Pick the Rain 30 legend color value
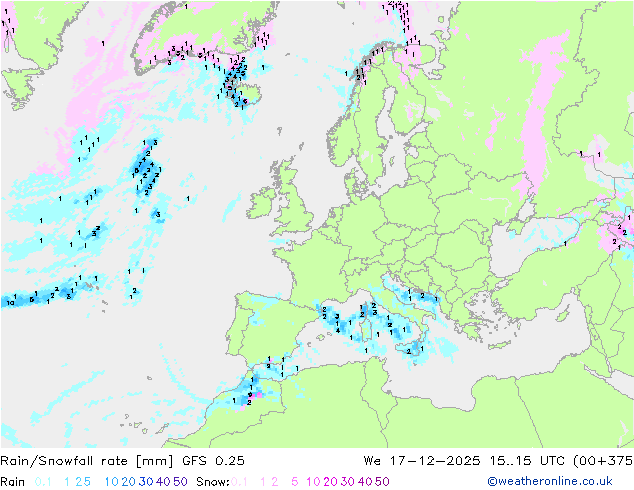This screenshot has width=634, height=490. 146,482
